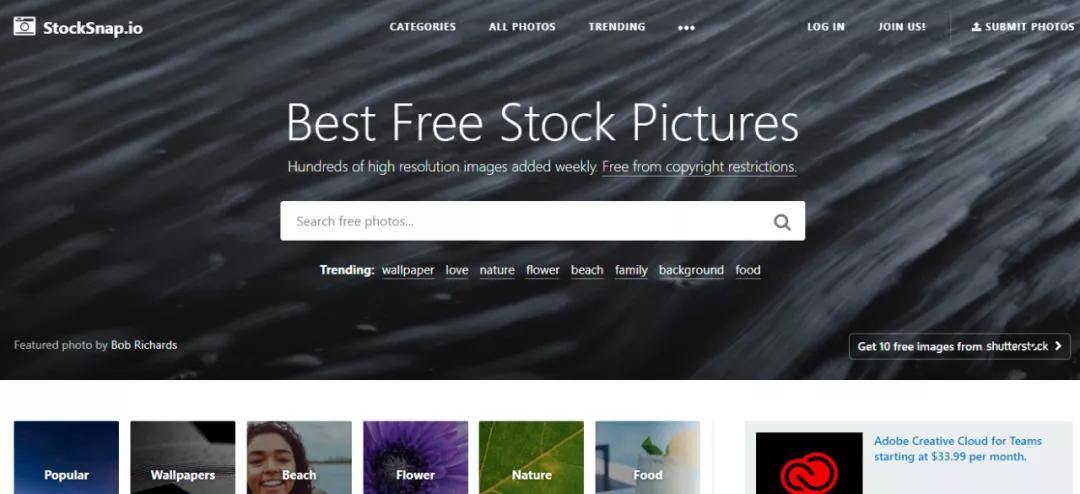Open the Flower category thumbnail

415,457
